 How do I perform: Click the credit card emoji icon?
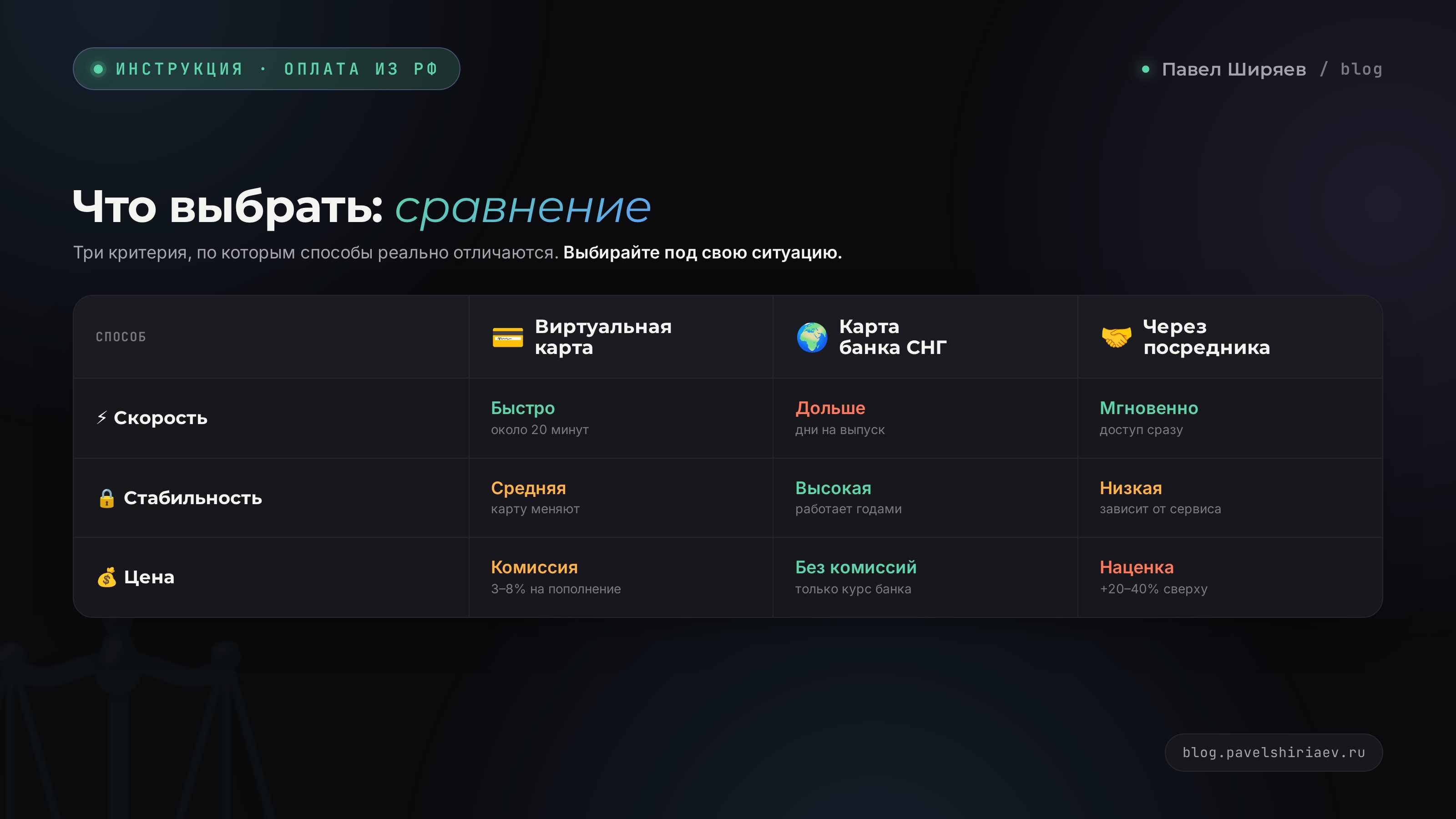[508, 338]
